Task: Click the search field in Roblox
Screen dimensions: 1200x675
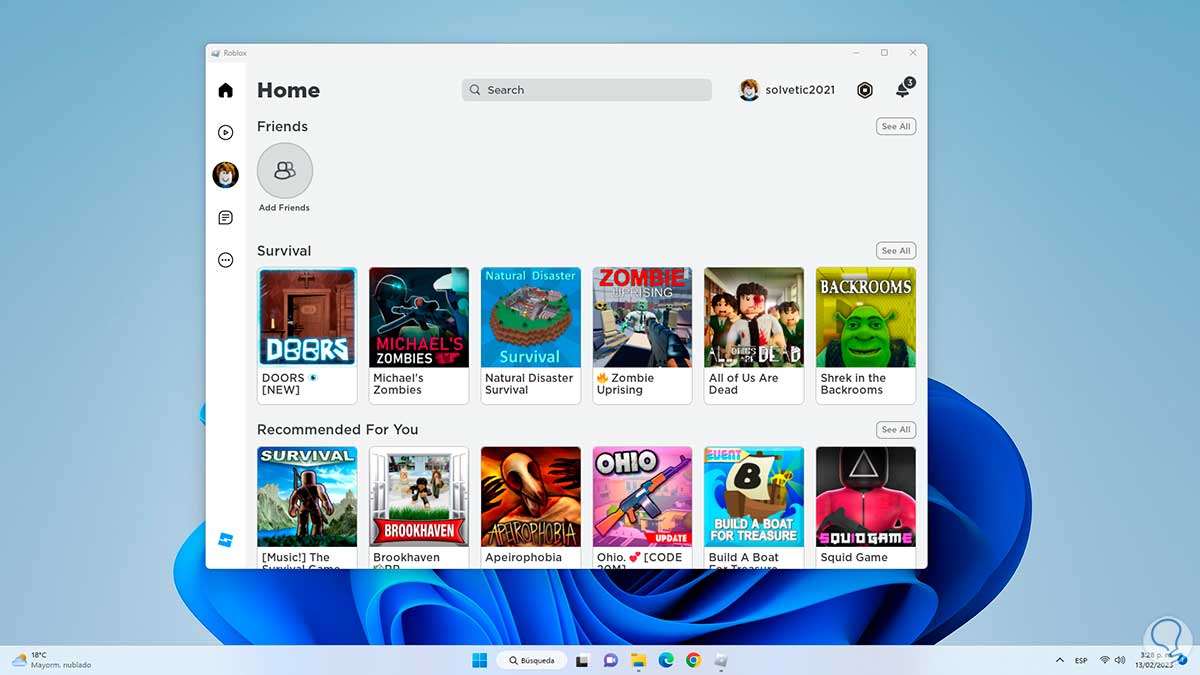Action: click(586, 90)
